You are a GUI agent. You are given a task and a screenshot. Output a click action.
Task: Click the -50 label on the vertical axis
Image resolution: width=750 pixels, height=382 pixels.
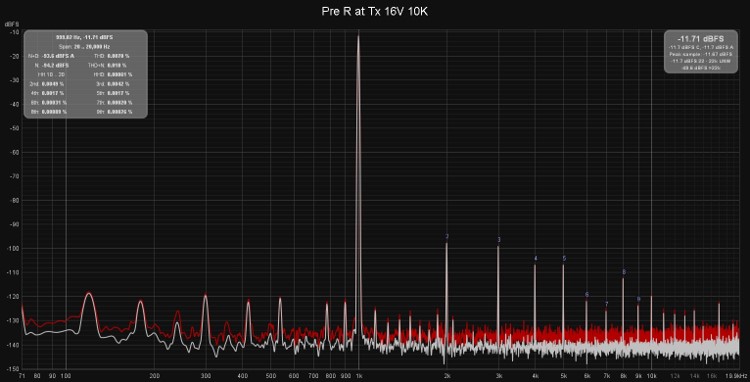pyautogui.click(x=14, y=128)
